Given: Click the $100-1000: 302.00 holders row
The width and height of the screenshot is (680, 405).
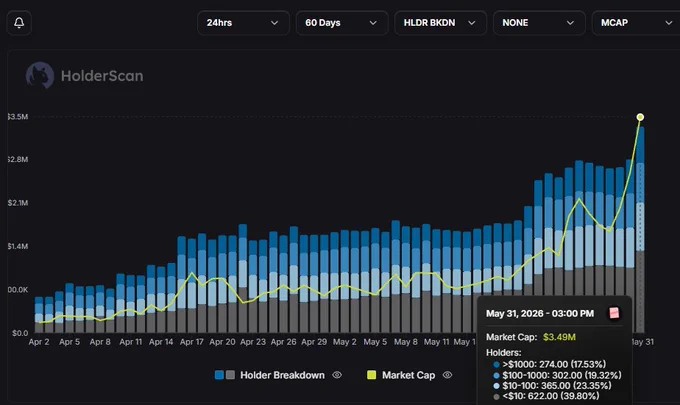Looking at the screenshot, I should [x=557, y=375].
